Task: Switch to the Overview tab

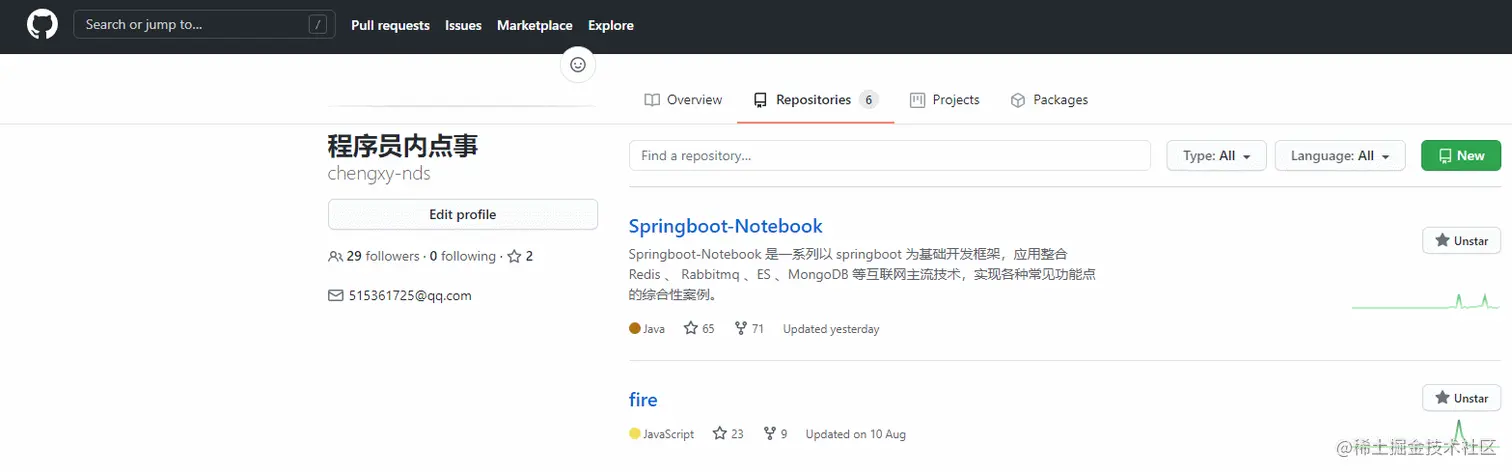Action: [x=683, y=100]
